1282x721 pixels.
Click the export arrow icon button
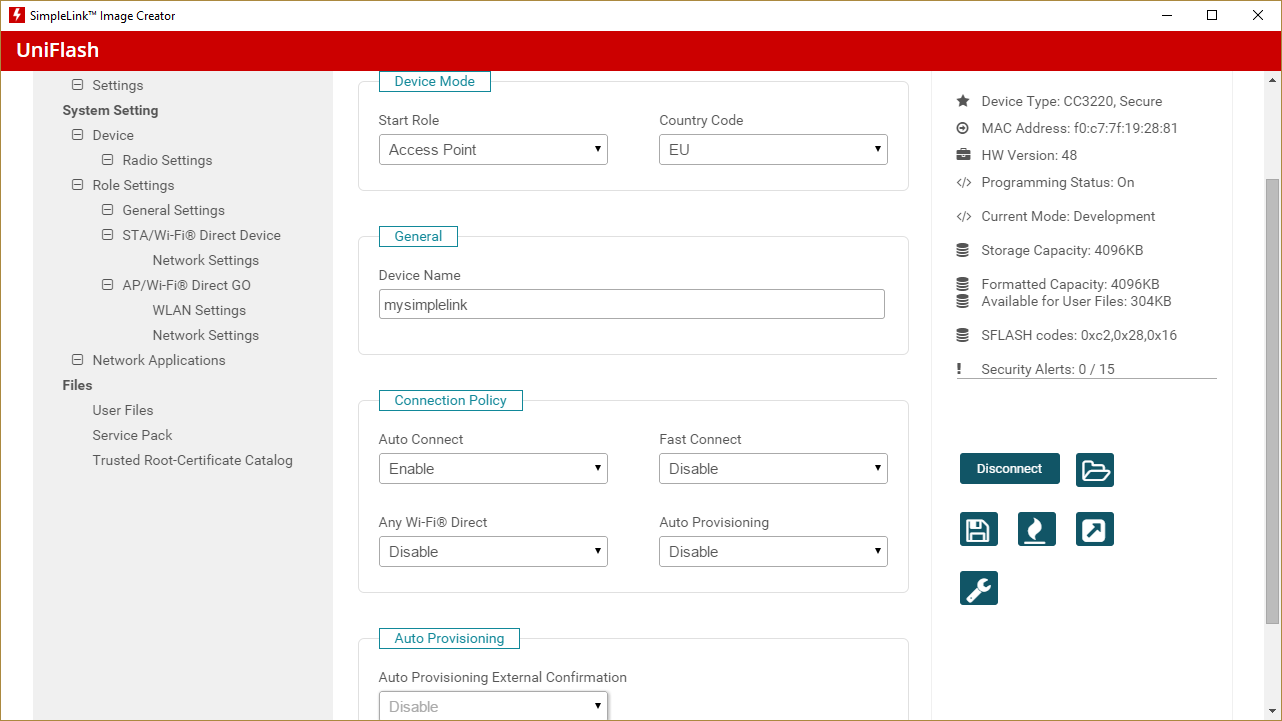point(1095,529)
